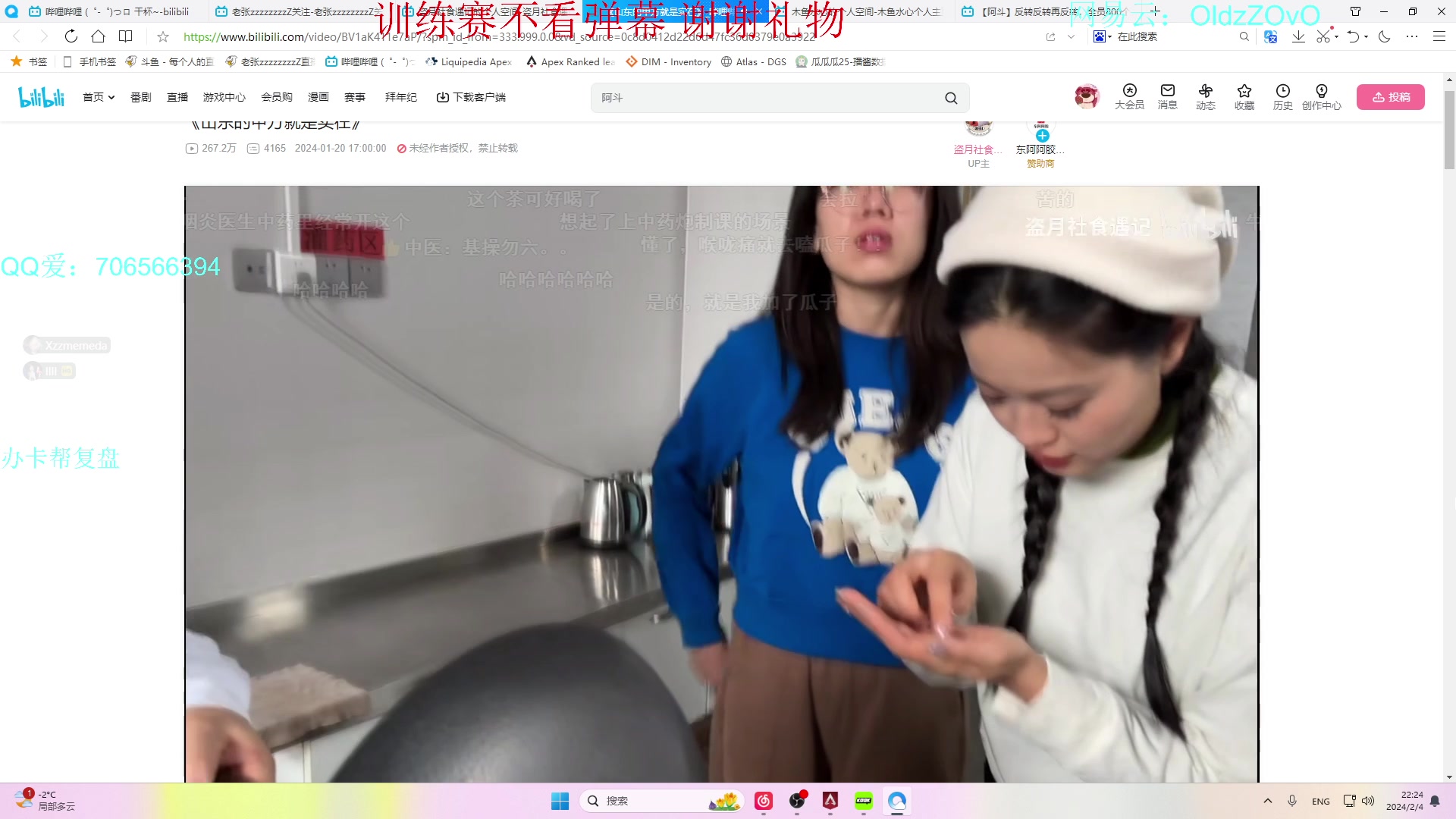Restore closed tab with undo icon
This screenshot has height=819, width=1456.
1353,36
